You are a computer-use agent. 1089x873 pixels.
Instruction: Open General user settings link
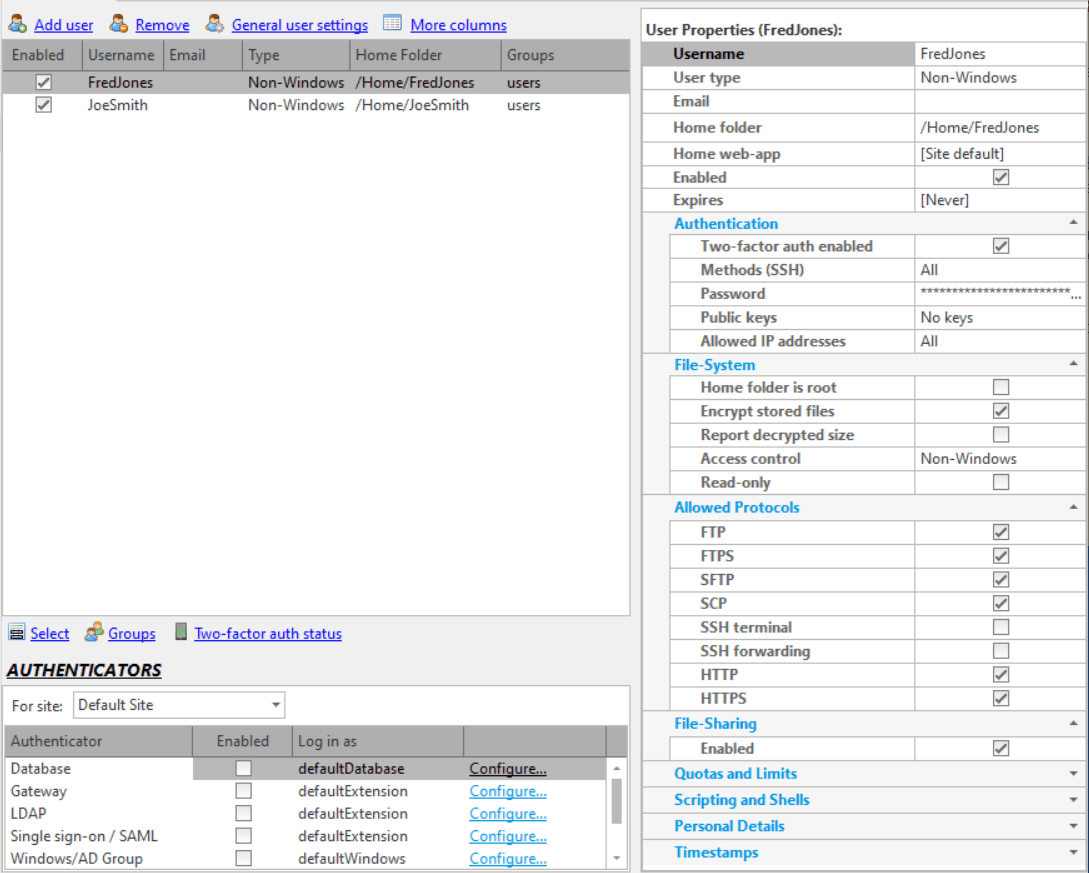[300, 25]
